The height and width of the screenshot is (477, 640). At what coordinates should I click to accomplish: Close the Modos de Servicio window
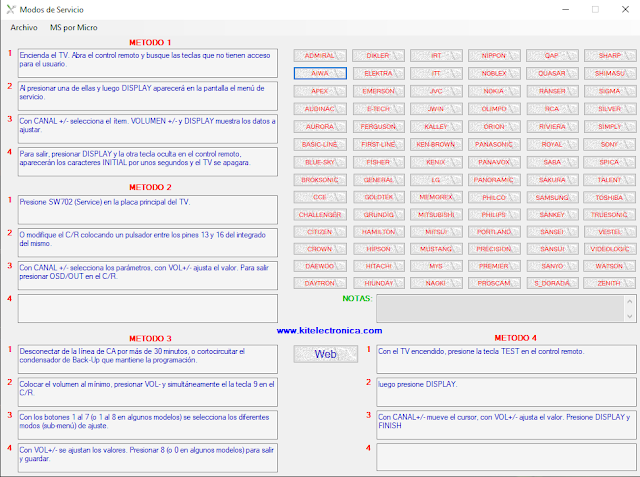pyautogui.click(x=625, y=9)
